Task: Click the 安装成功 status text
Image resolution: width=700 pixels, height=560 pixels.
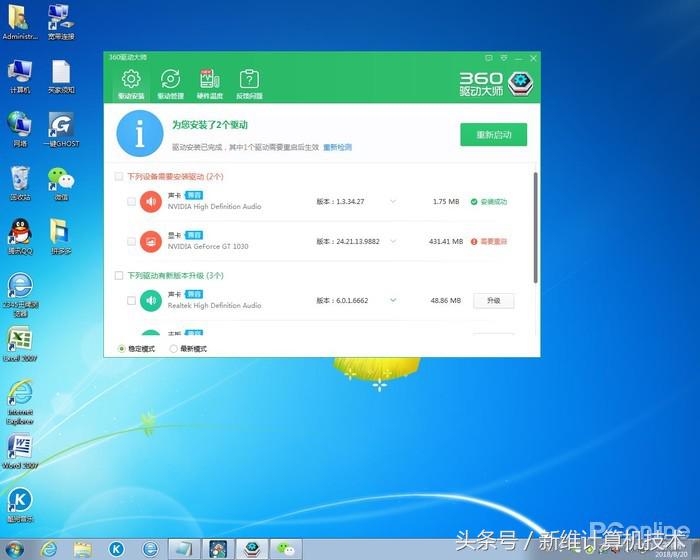Action: click(x=494, y=202)
